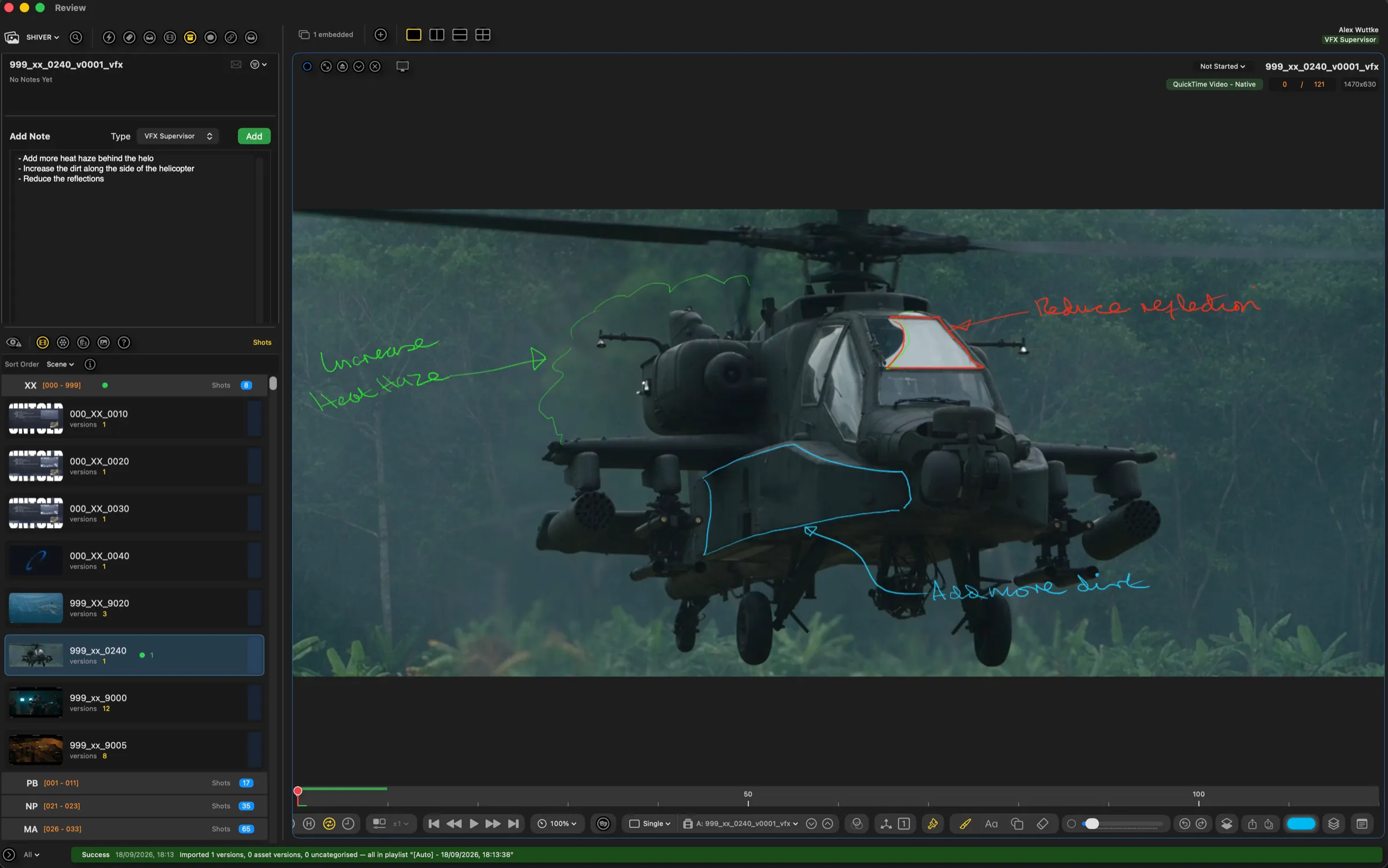The image size is (1388, 868).
Task: Click the layers stack icon in bottom toolbar
Action: point(1334,823)
